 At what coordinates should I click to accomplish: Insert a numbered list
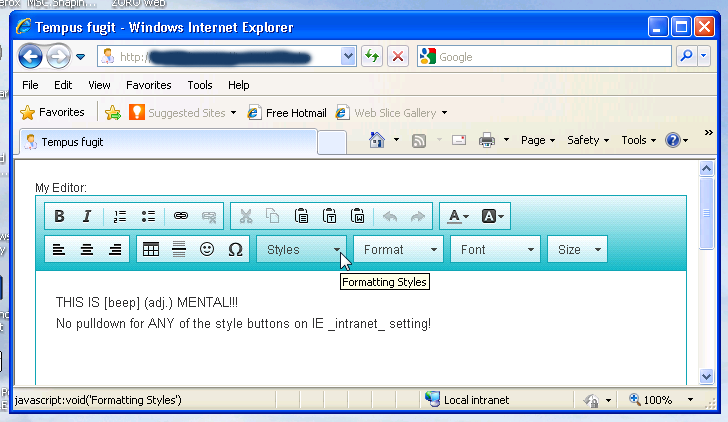point(120,216)
